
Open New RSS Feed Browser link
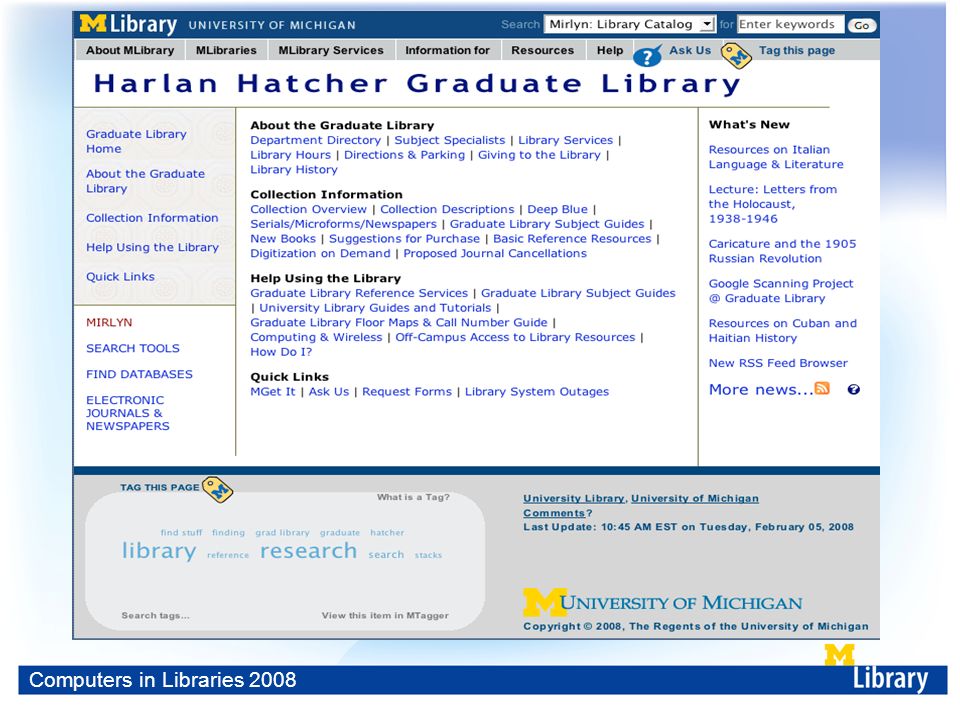coord(778,363)
